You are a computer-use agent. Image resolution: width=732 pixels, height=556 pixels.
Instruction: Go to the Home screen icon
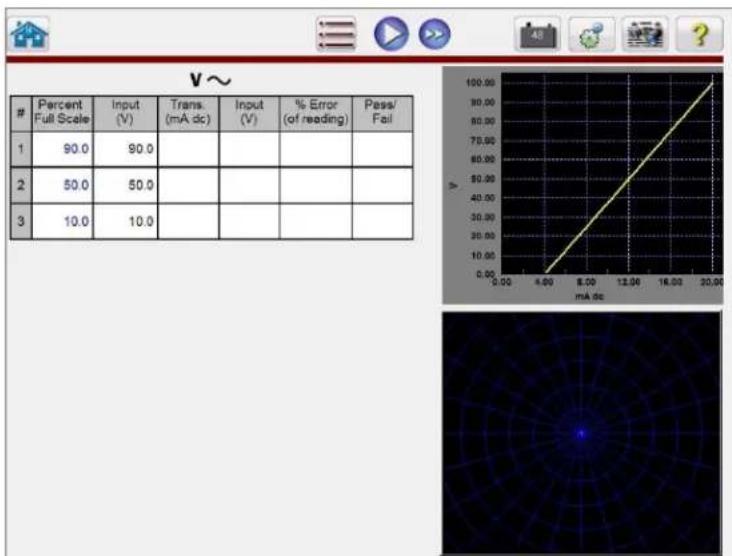29,34
